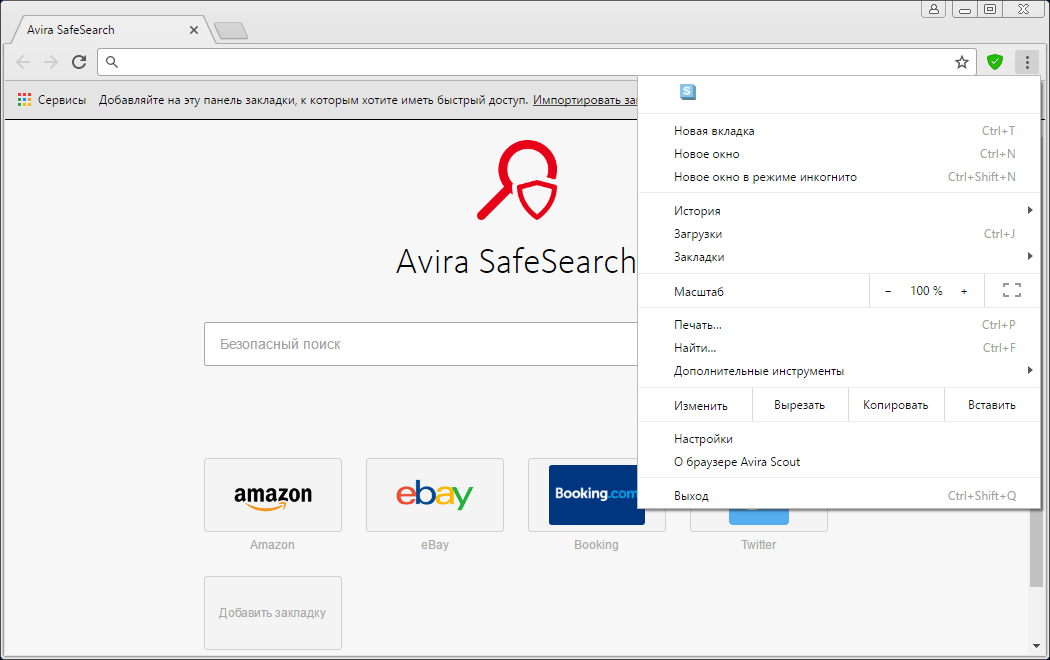Click the Безопасный поиск search field
Viewport: 1050px width, 660px height.
point(421,344)
